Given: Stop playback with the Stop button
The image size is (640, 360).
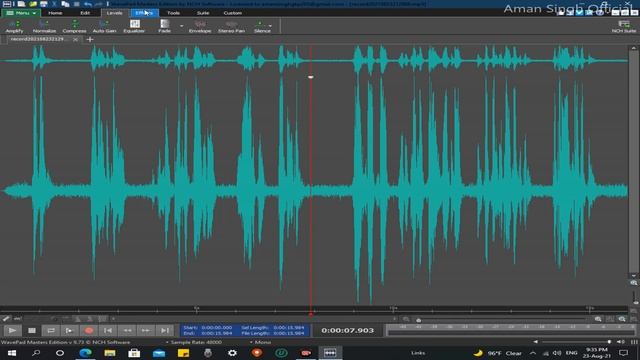Looking at the screenshot, I should pos(32,330).
